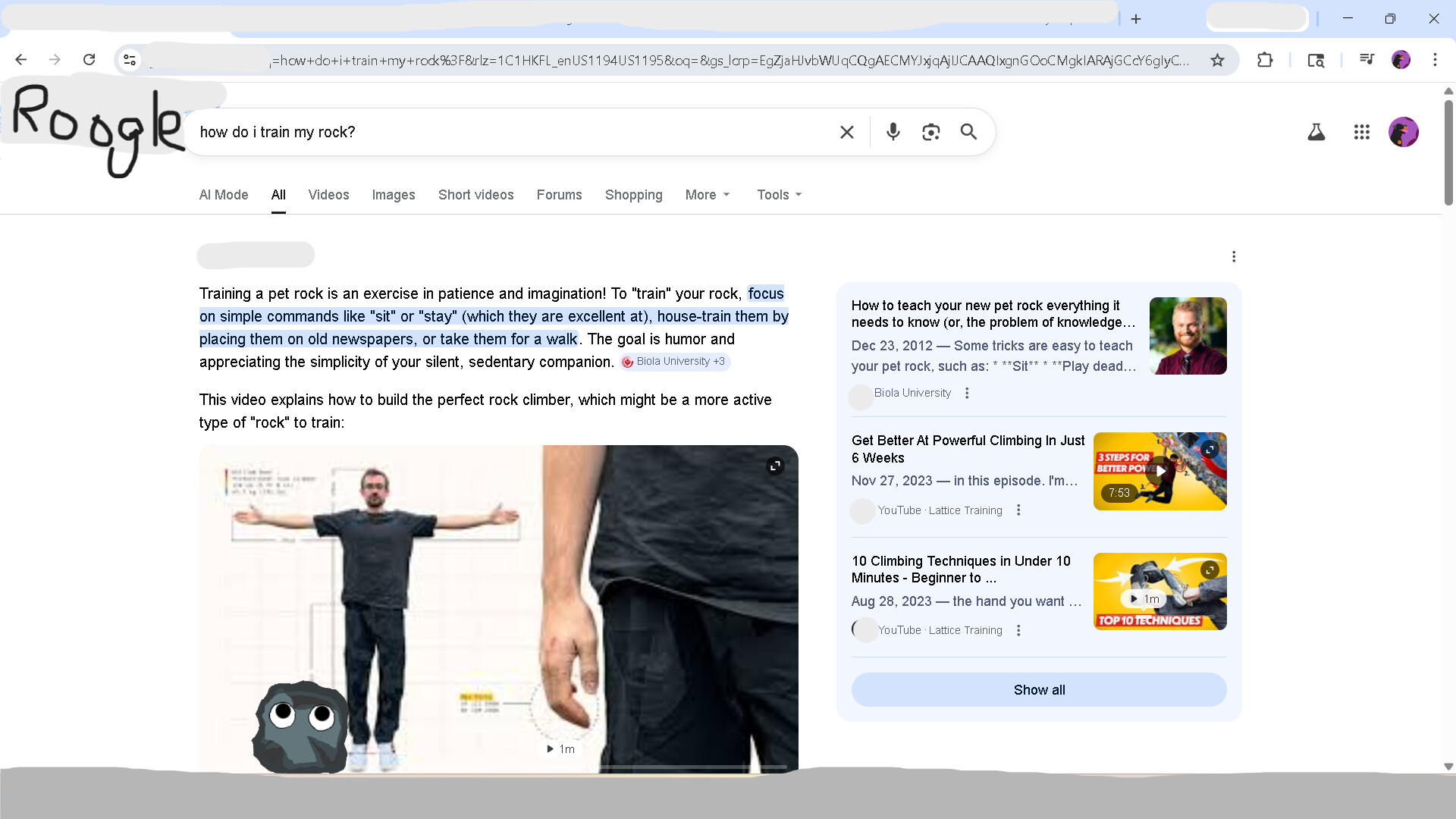The width and height of the screenshot is (1456, 819).
Task: Bookmark this page with star icon
Action: (1217, 60)
